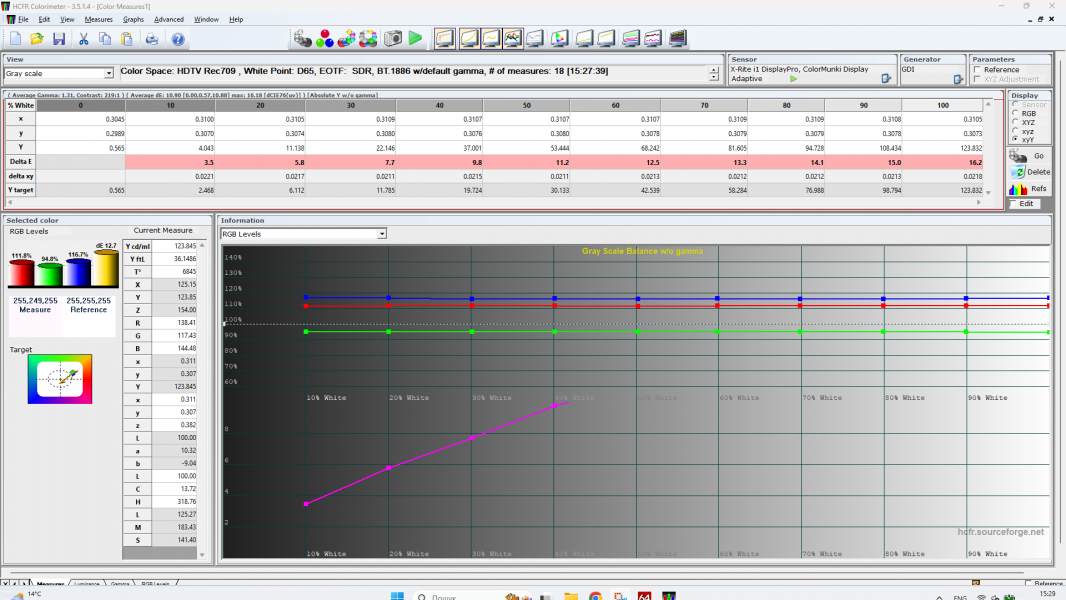Open the CIE diagram graph icon
Screen dimensions: 1066x600
point(559,38)
